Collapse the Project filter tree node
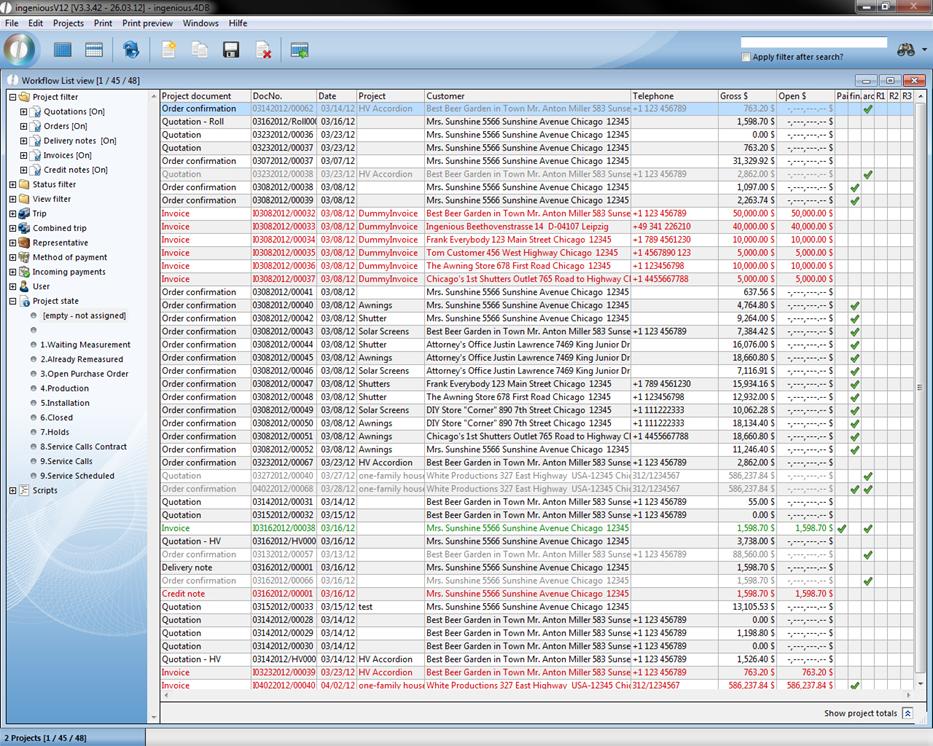 (x=13, y=97)
